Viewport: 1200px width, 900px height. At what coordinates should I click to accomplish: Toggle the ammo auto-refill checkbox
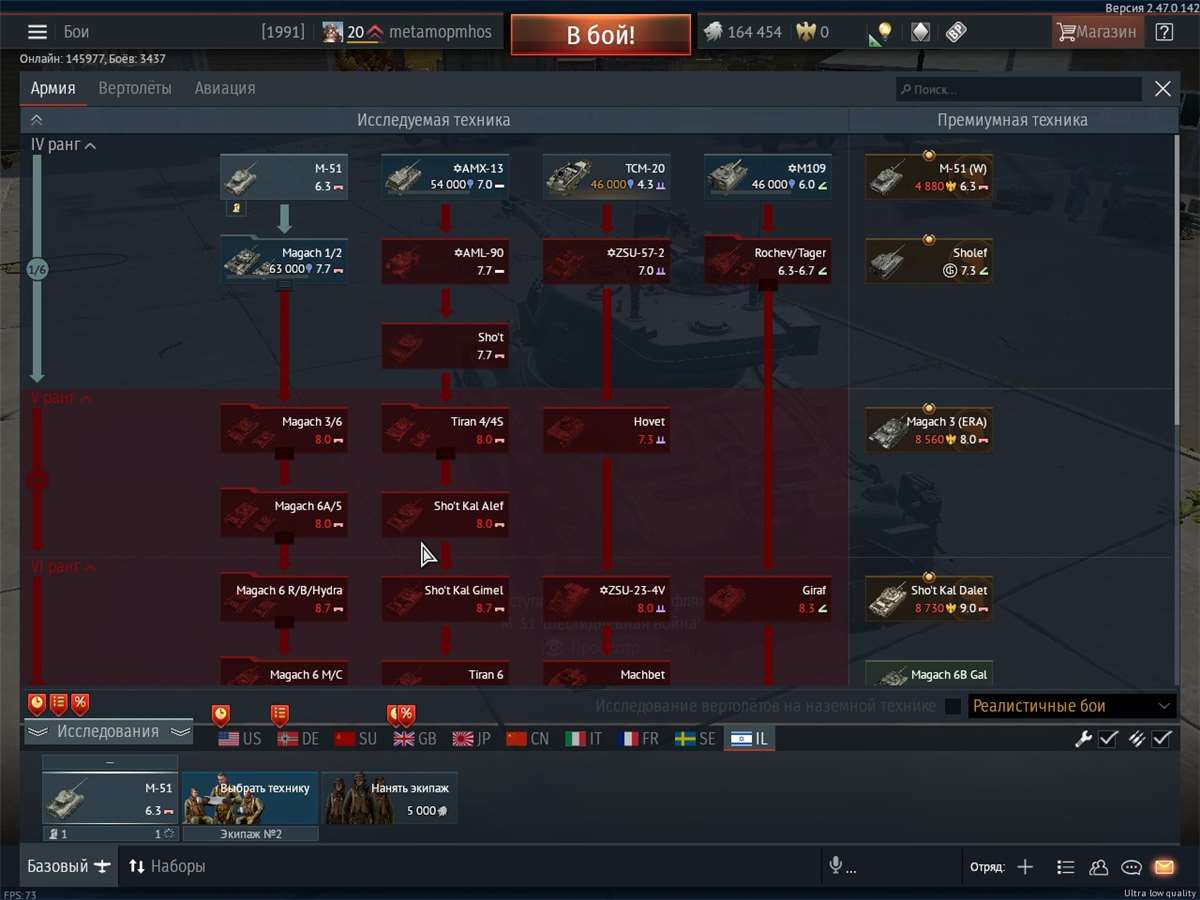coord(1161,739)
